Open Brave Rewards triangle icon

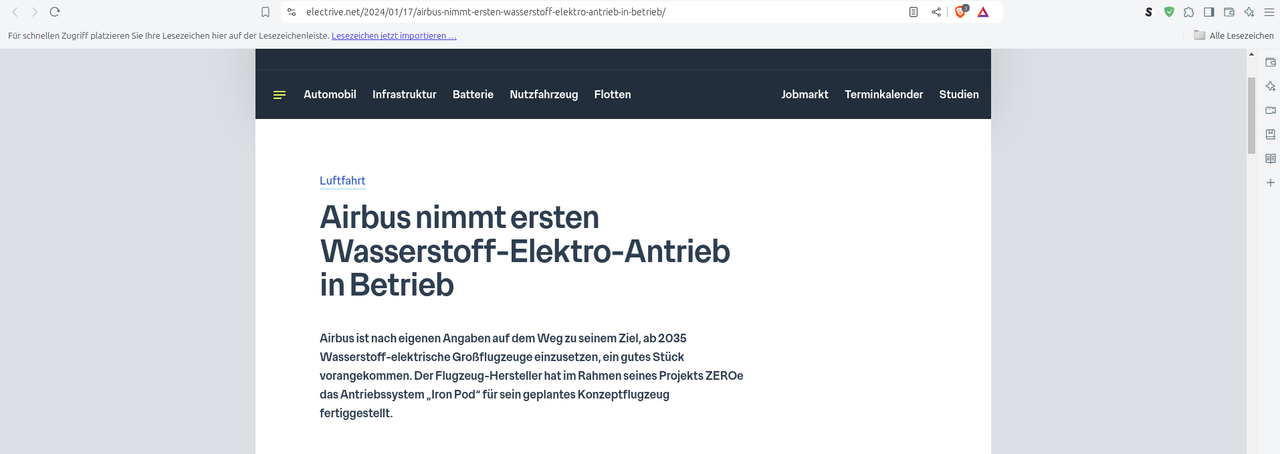click(x=984, y=12)
